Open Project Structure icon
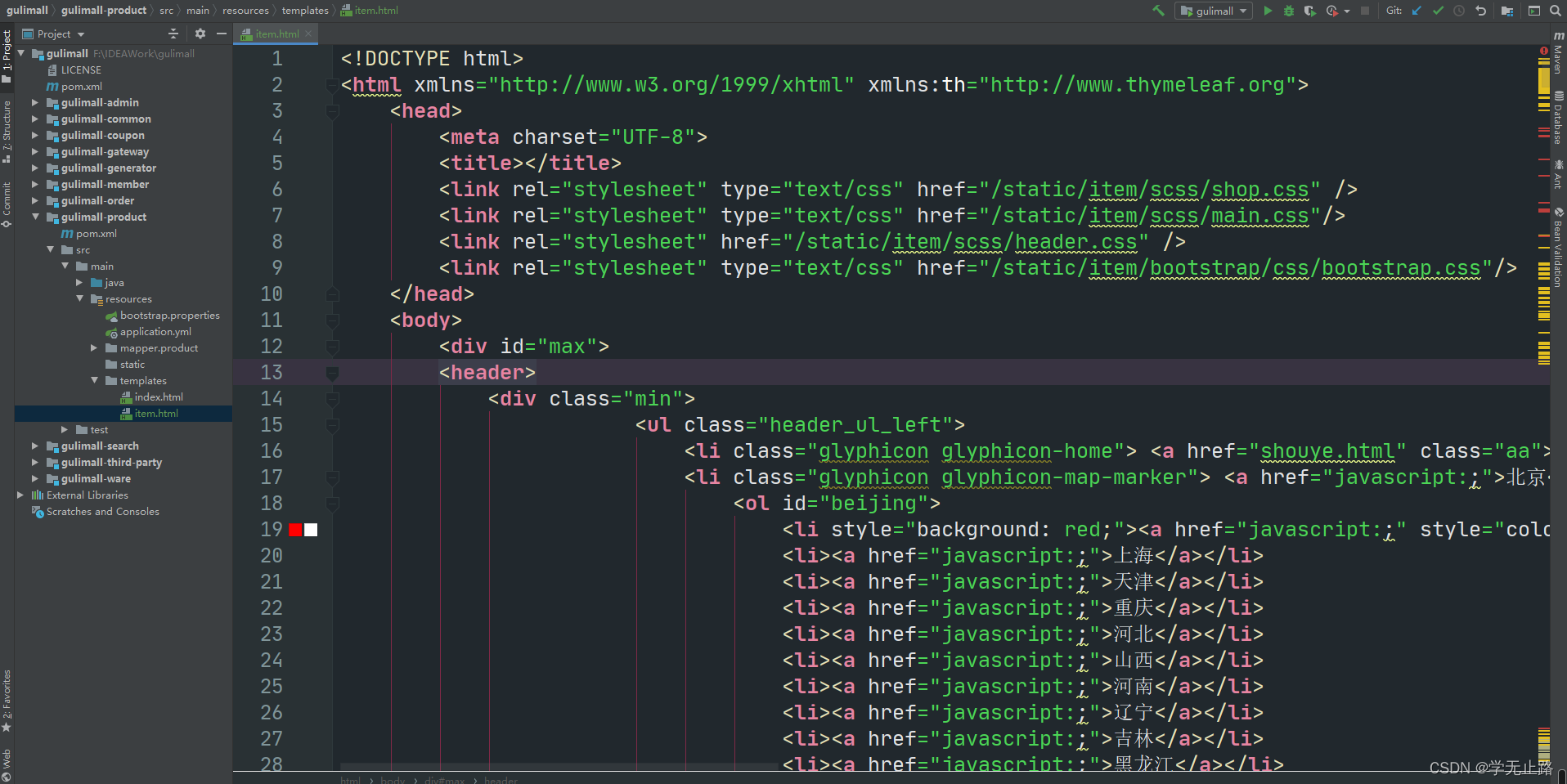 1507,11
